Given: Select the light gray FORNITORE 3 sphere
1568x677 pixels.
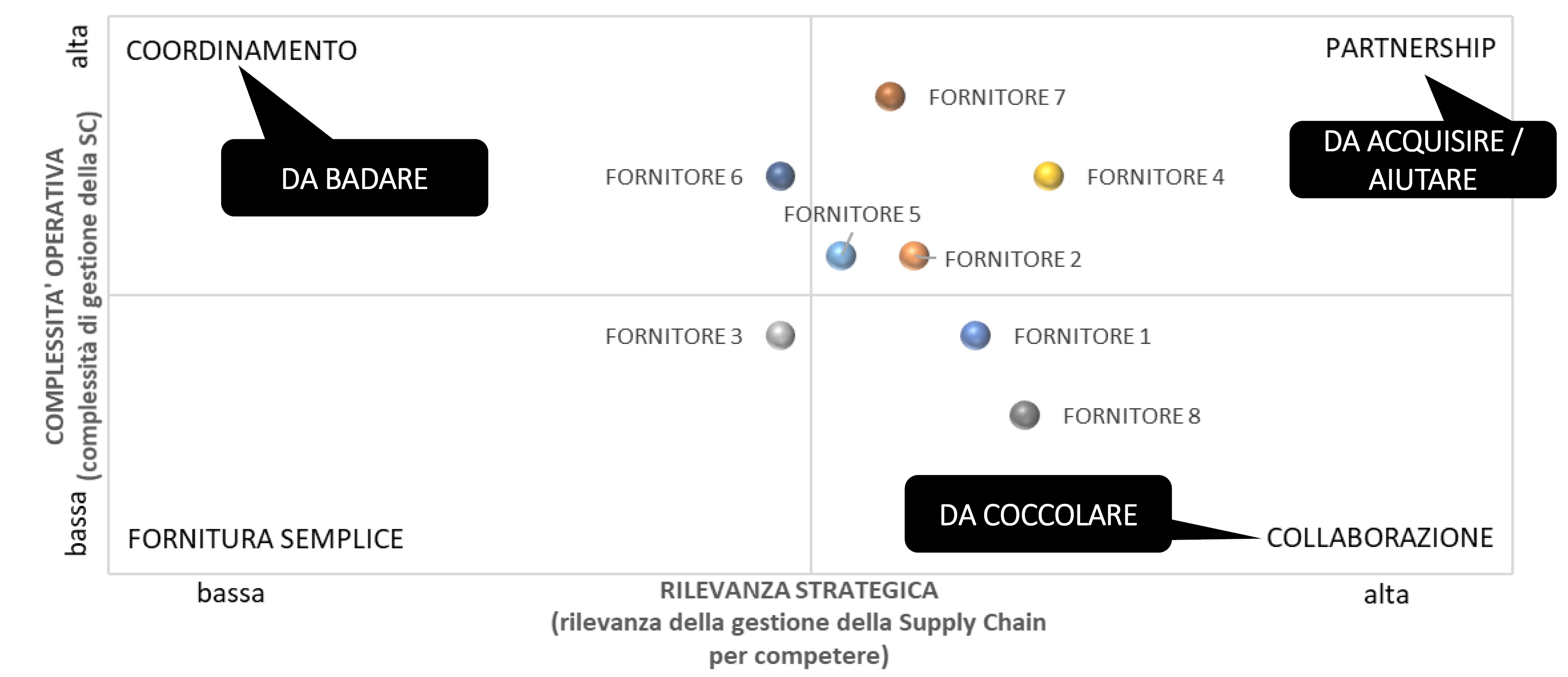Looking at the screenshot, I should (x=780, y=336).
